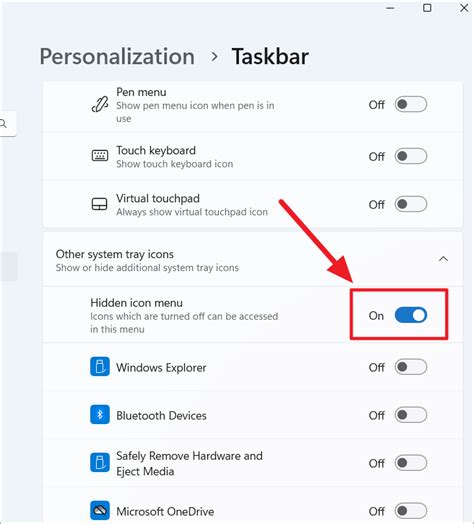Viewport: 474px width, 524px height.
Task: Turn on Microsoft OneDrive tray toggle
Action: click(x=410, y=511)
